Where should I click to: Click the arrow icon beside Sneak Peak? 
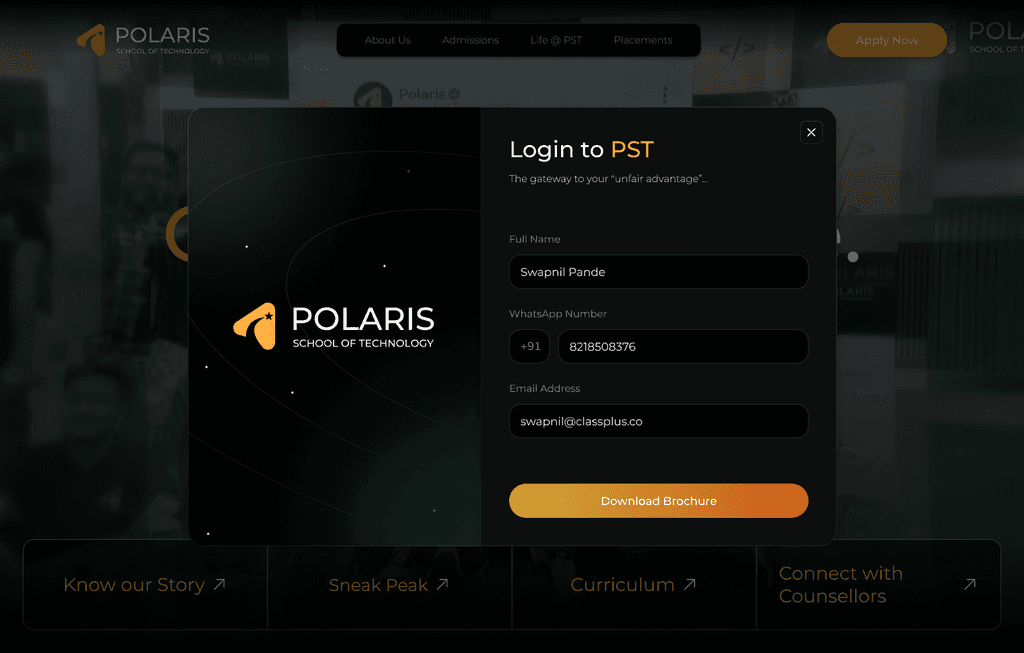[443, 584]
